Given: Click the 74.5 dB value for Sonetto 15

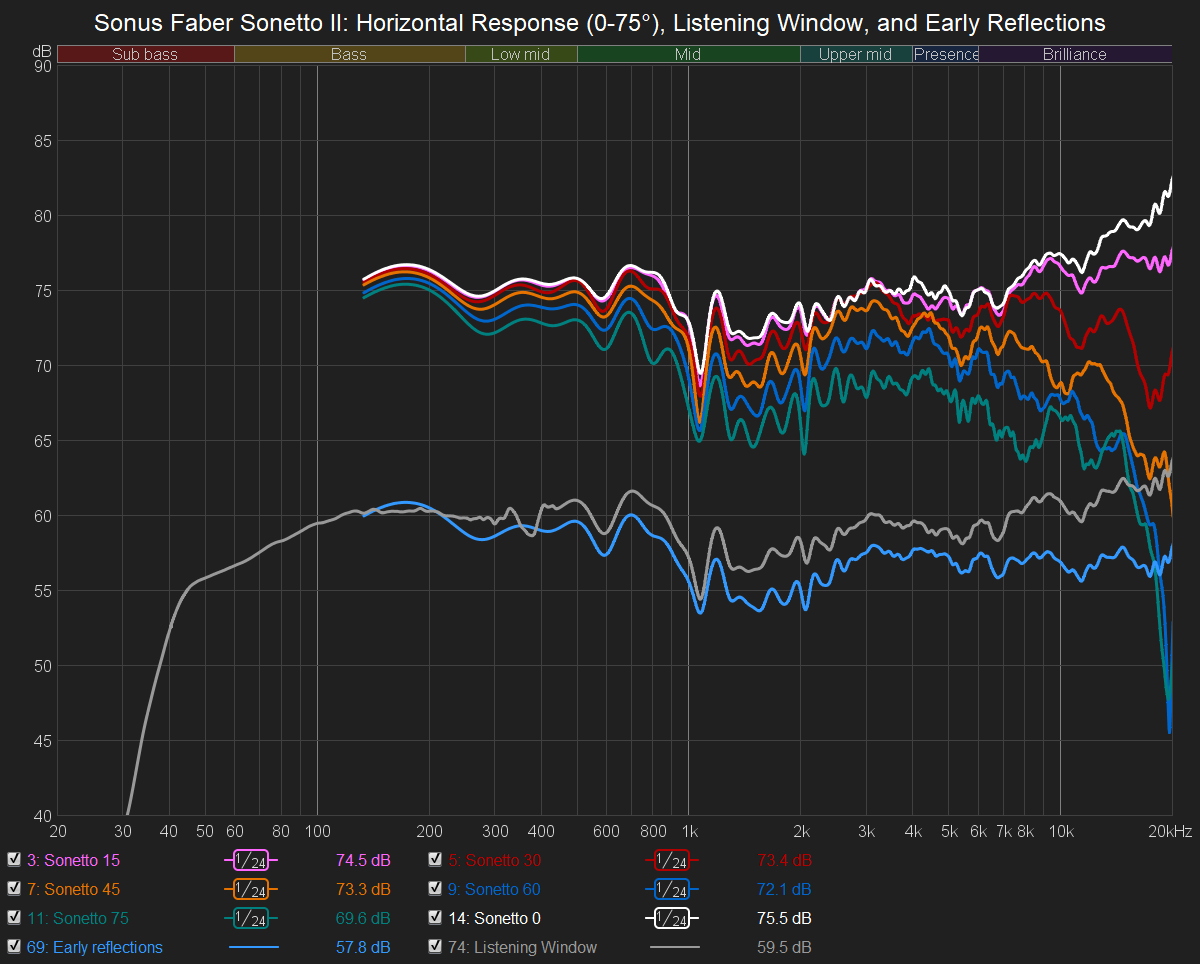Looking at the screenshot, I should coord(364,860).
